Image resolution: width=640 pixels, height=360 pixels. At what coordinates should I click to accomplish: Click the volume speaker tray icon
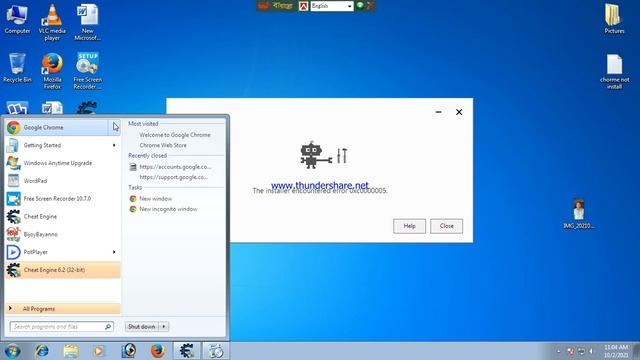tap(591, 351)
